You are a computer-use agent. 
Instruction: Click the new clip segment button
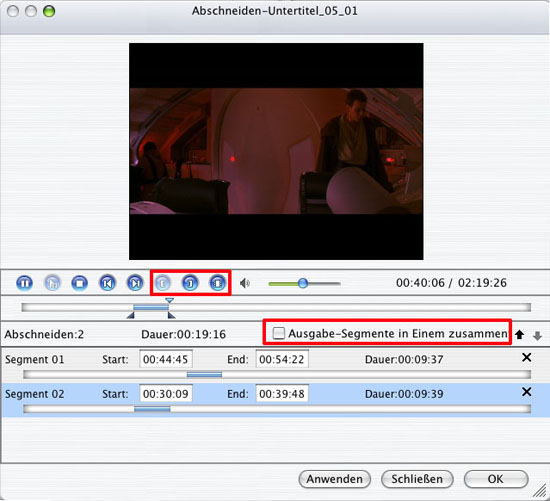pos(217,283)
